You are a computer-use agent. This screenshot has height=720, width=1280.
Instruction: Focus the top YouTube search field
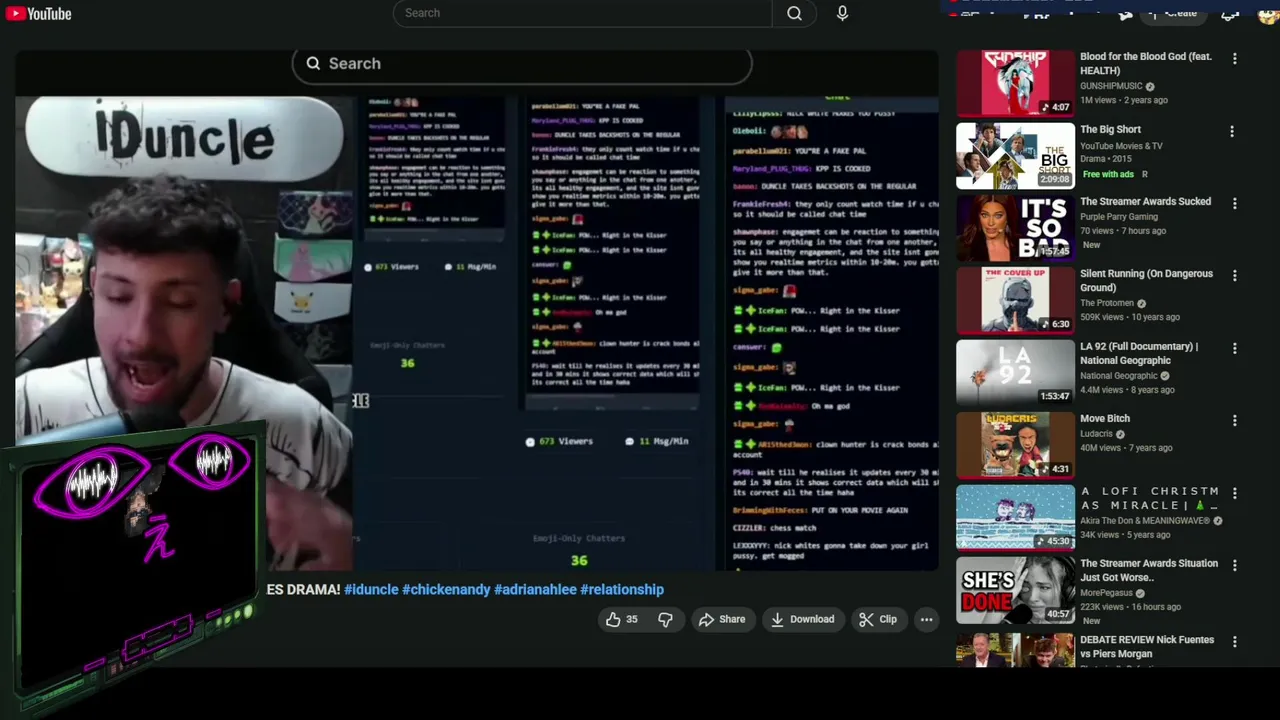pyautogui.click(x=582, y=13)
